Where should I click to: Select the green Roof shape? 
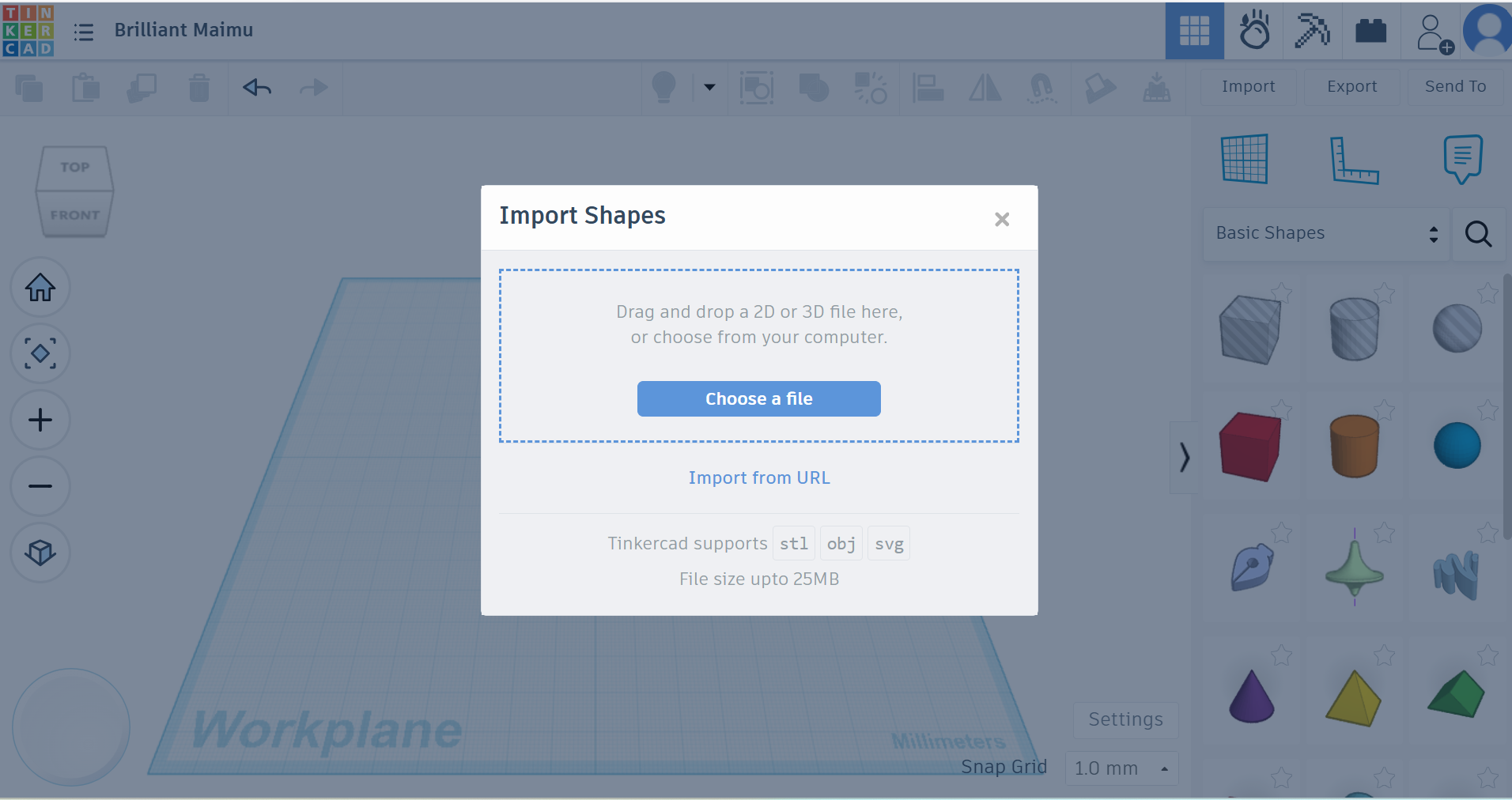pos(1457,694)
